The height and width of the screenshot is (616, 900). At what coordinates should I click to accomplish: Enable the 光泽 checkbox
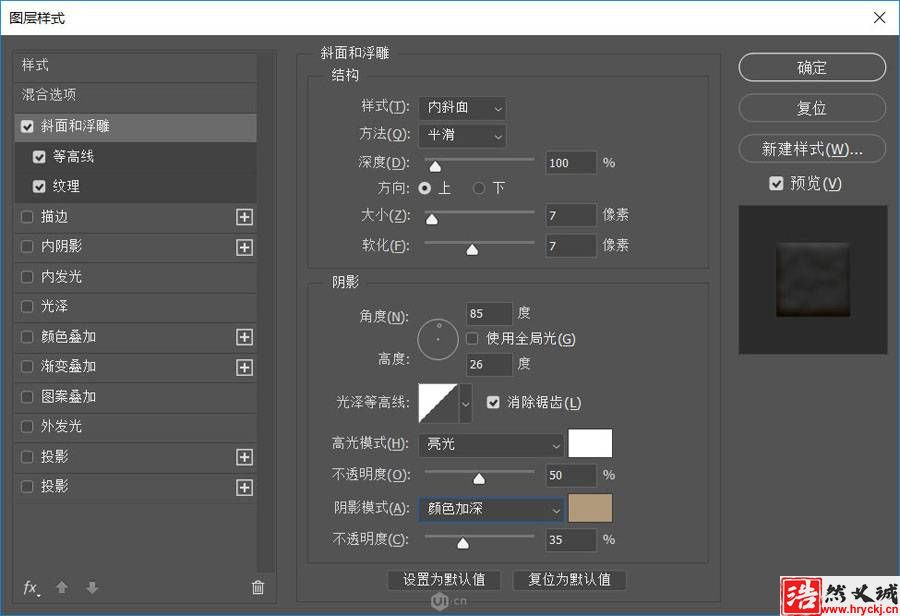pyautogui.click(x=27, y=307)
